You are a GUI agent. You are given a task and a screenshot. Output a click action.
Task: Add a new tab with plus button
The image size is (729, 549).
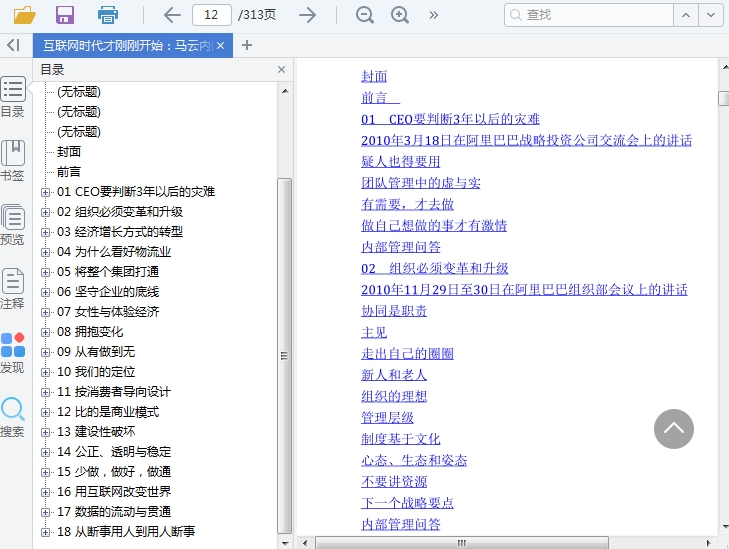247,45
